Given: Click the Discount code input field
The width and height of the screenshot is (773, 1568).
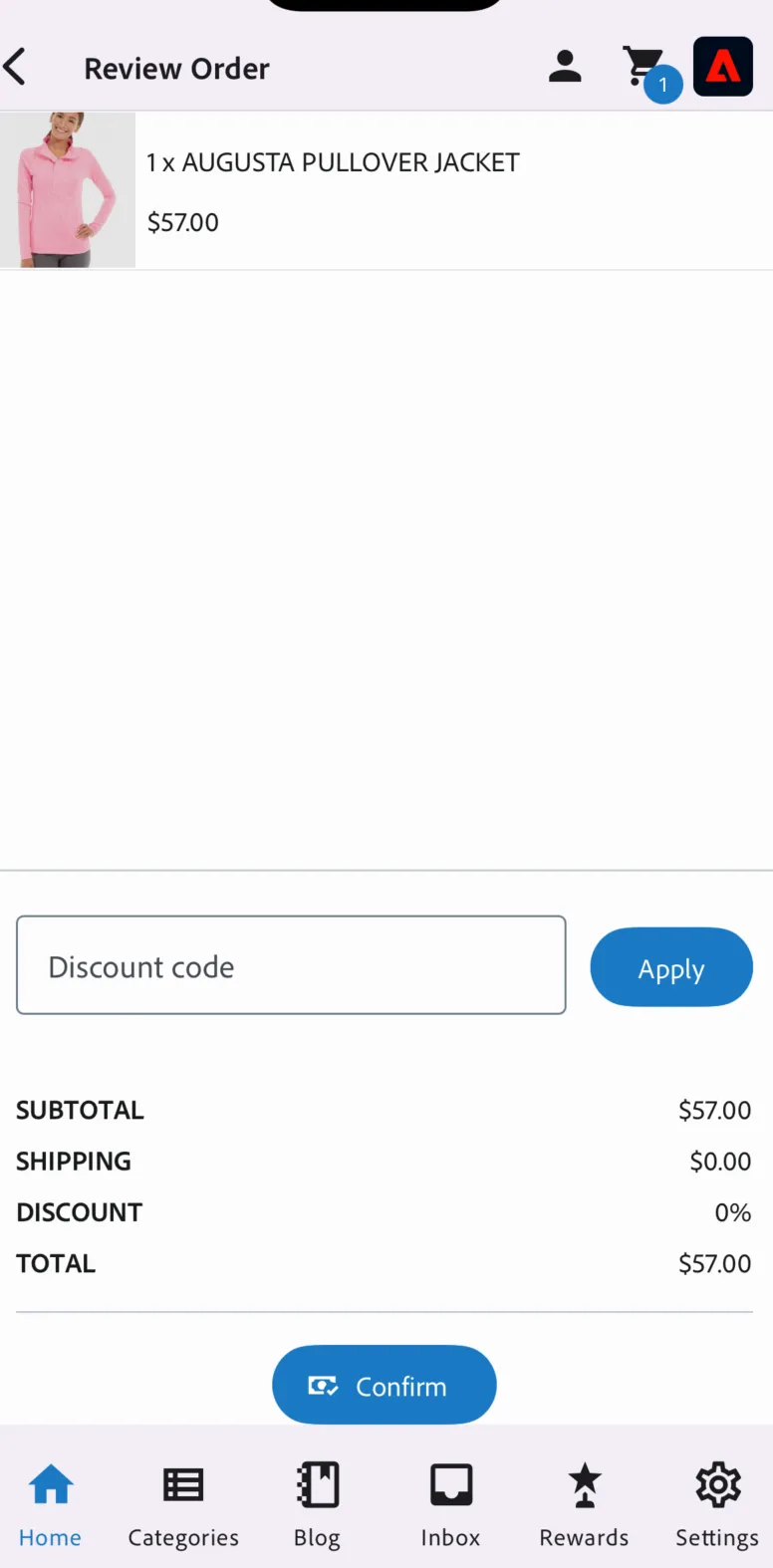Looking at the screenshot, I should (x=291, y=965).
